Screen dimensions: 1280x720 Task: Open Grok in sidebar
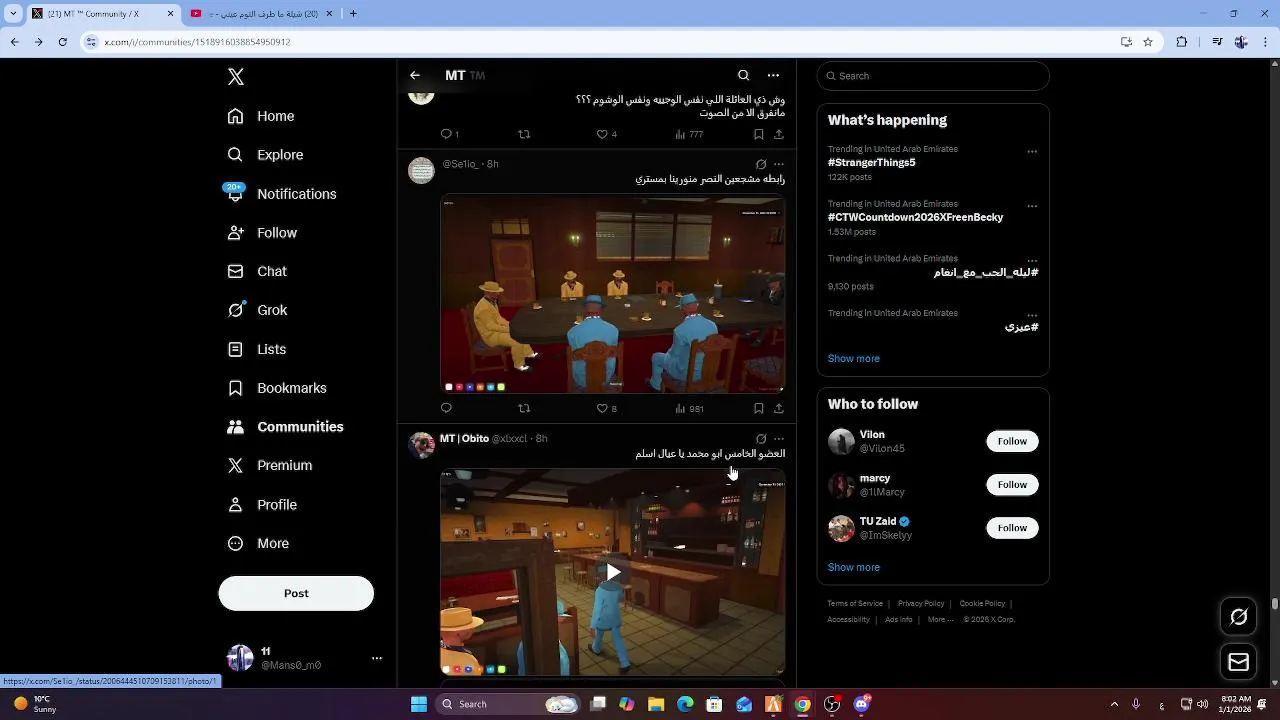[257, 310]
